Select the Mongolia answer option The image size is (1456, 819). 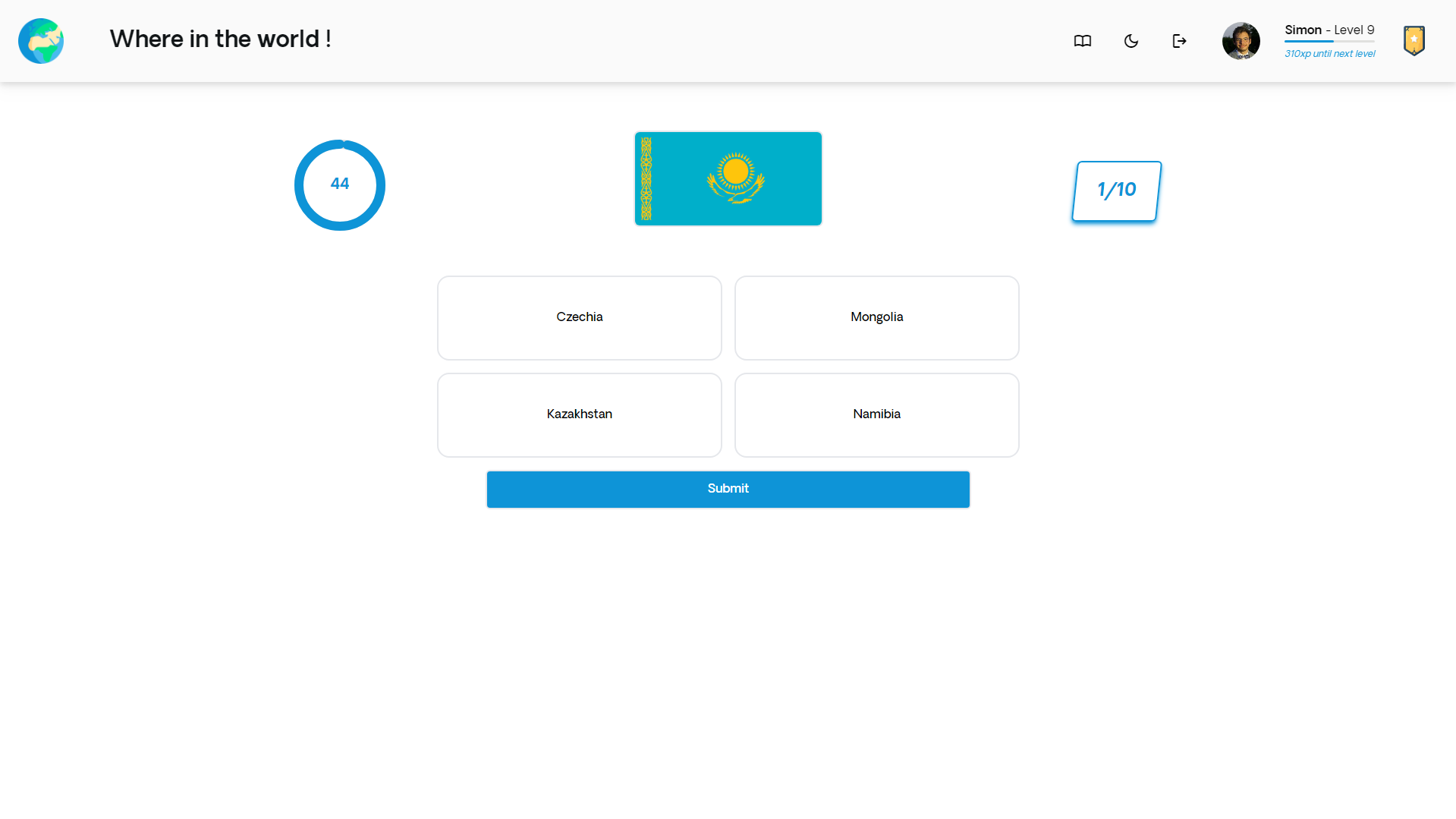(876, 317)
